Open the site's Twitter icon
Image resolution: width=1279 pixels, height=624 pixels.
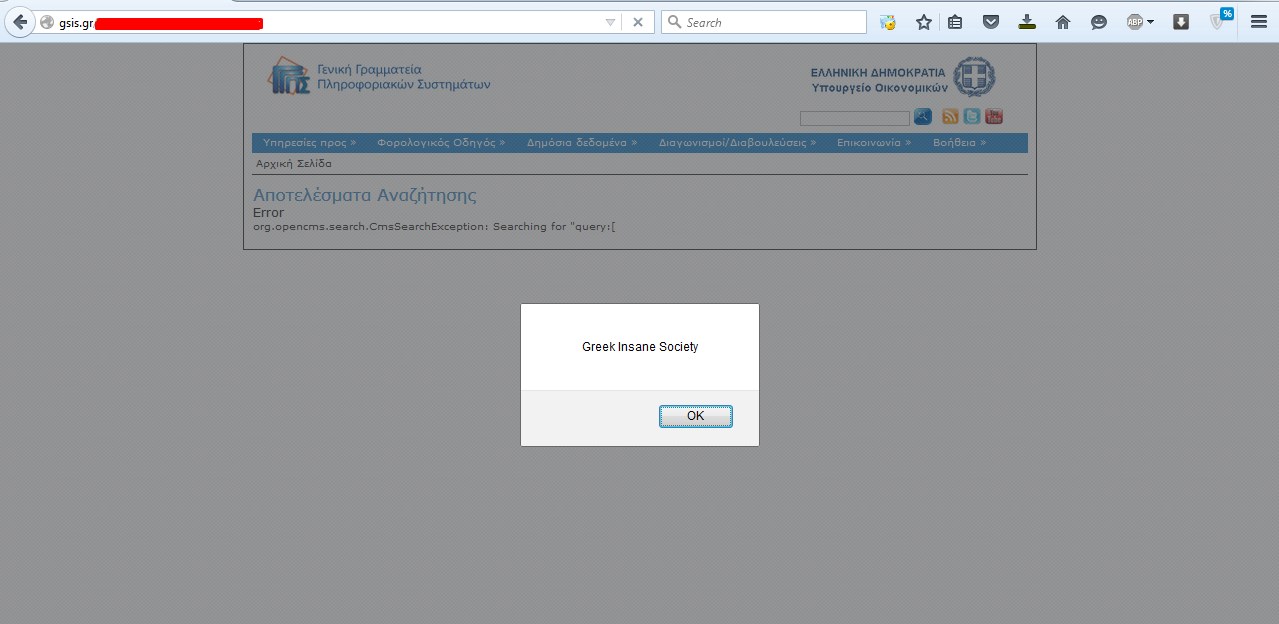(x=972, y=117)
